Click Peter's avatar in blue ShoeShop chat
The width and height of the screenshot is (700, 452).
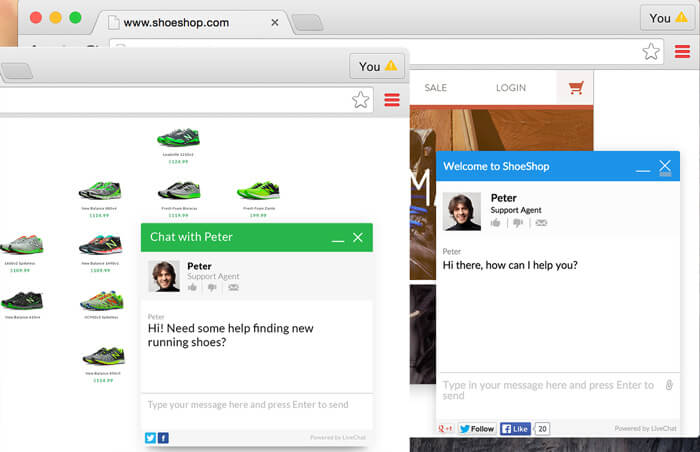coord(462,211)
